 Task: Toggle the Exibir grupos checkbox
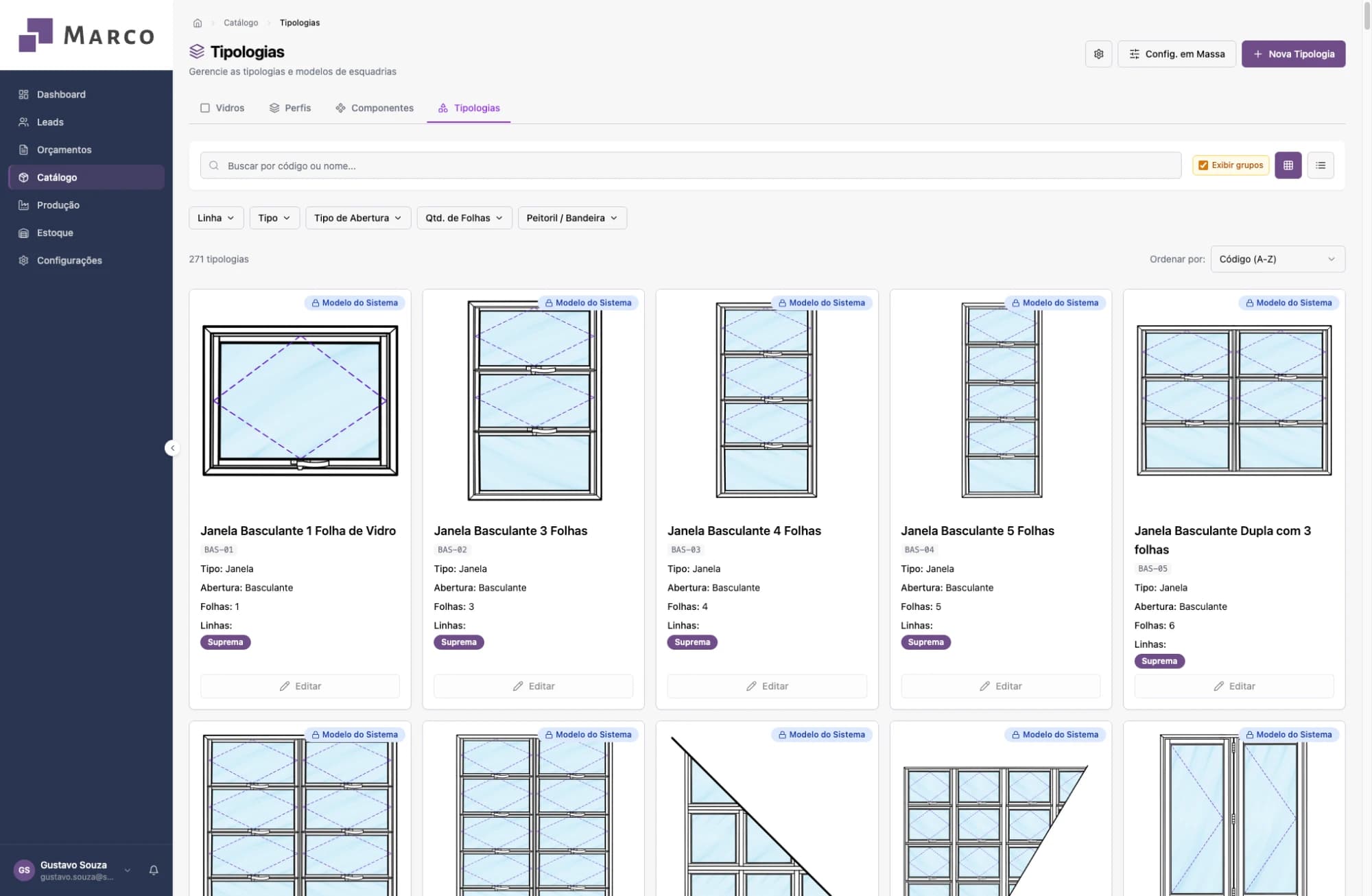pos(1203,165)
